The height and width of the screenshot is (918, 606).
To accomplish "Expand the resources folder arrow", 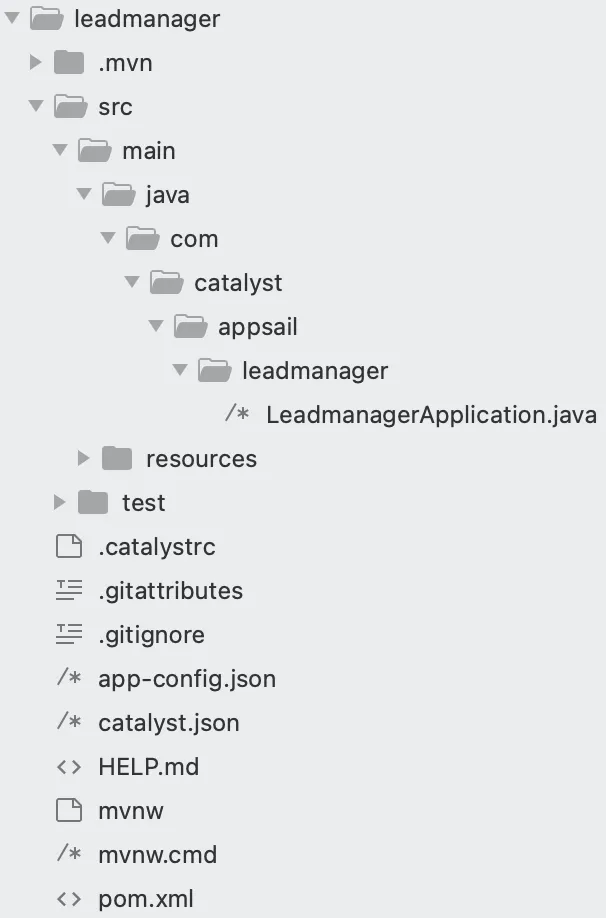I will click(x=84, y=459).
